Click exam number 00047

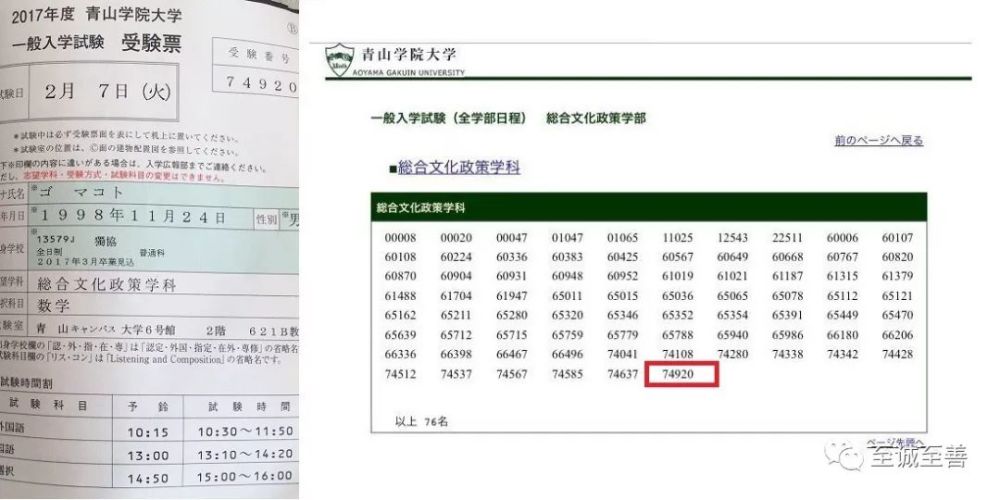click(x=511, y=238)
